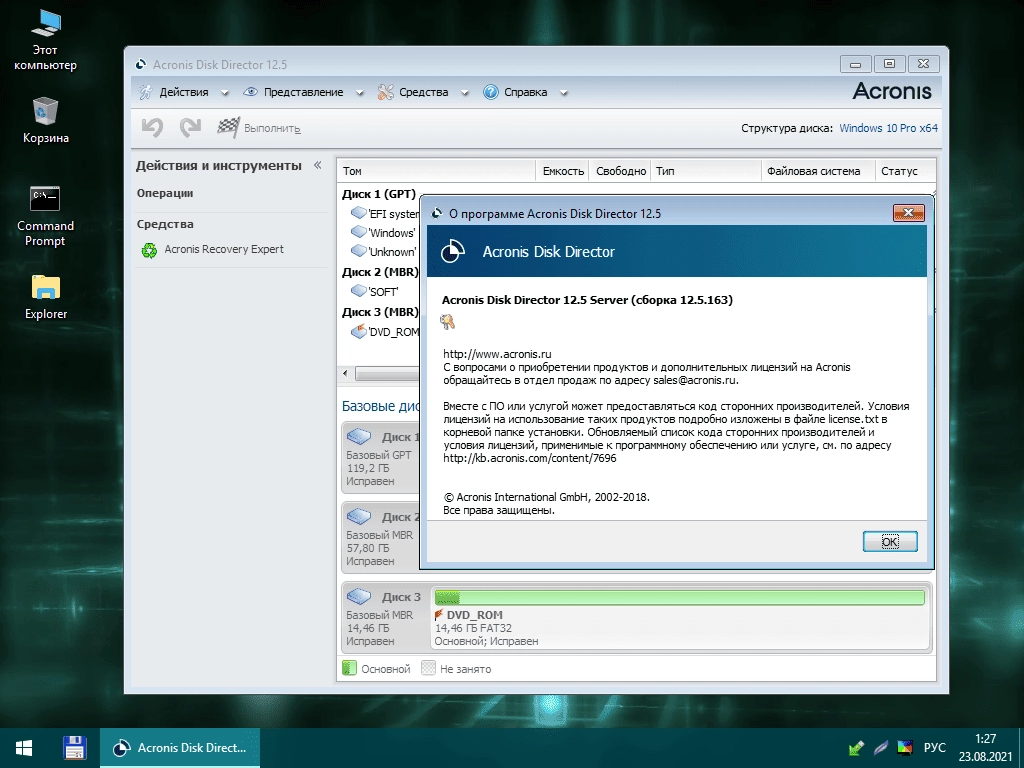1024x768 pixels.
Task: Click Диск 1 disk icon in lower panel
Action: click(x=359, y=436)
